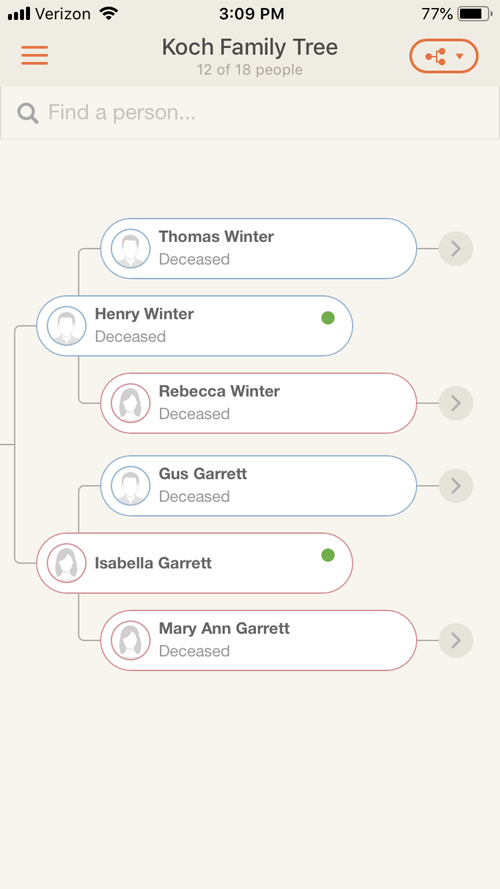Open Mary Ann Garrett's person card
The width and height of the screenshot is (500, 889).
click(259, 640)
